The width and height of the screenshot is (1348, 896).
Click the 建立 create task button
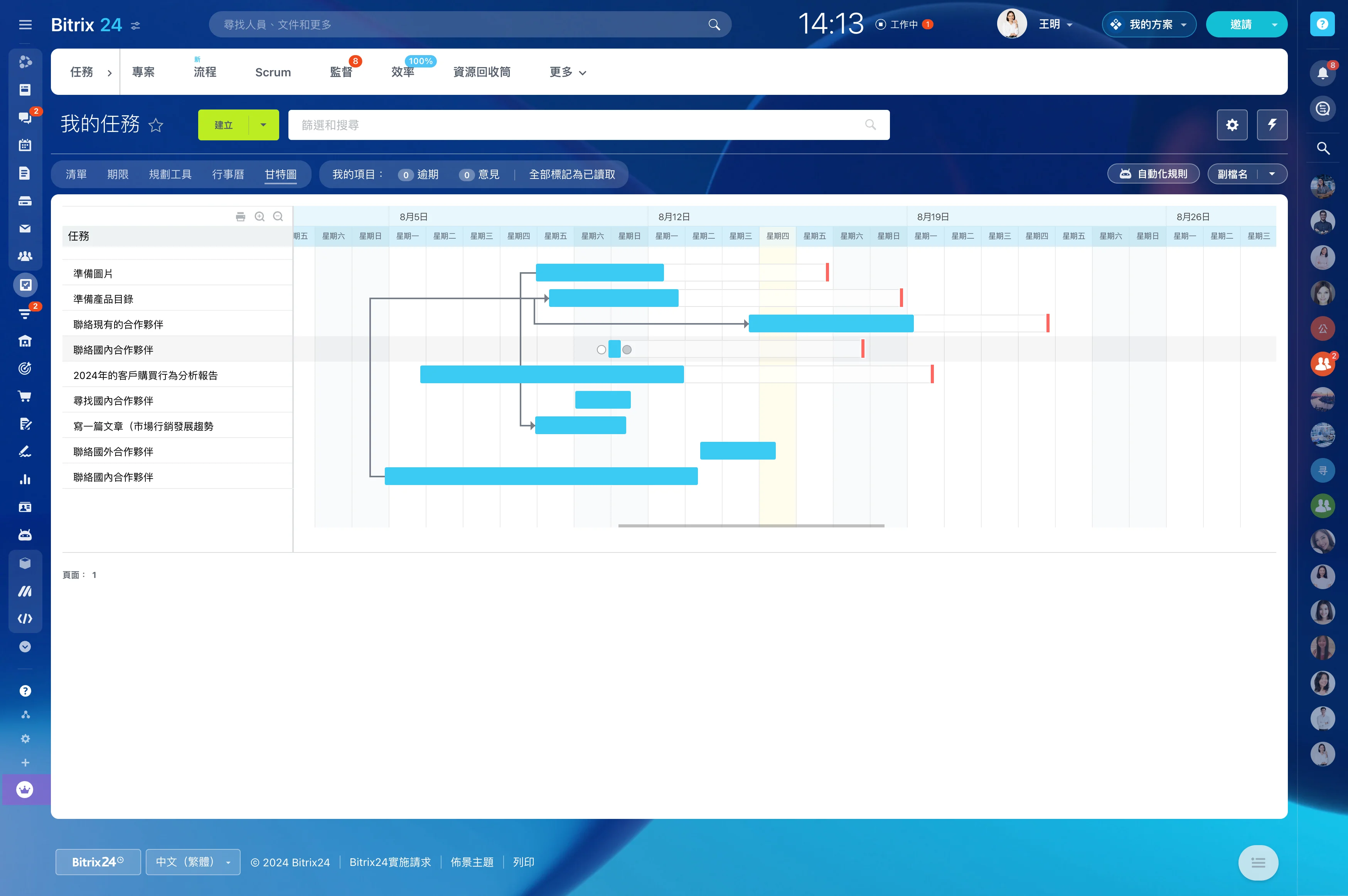(223, 125)
